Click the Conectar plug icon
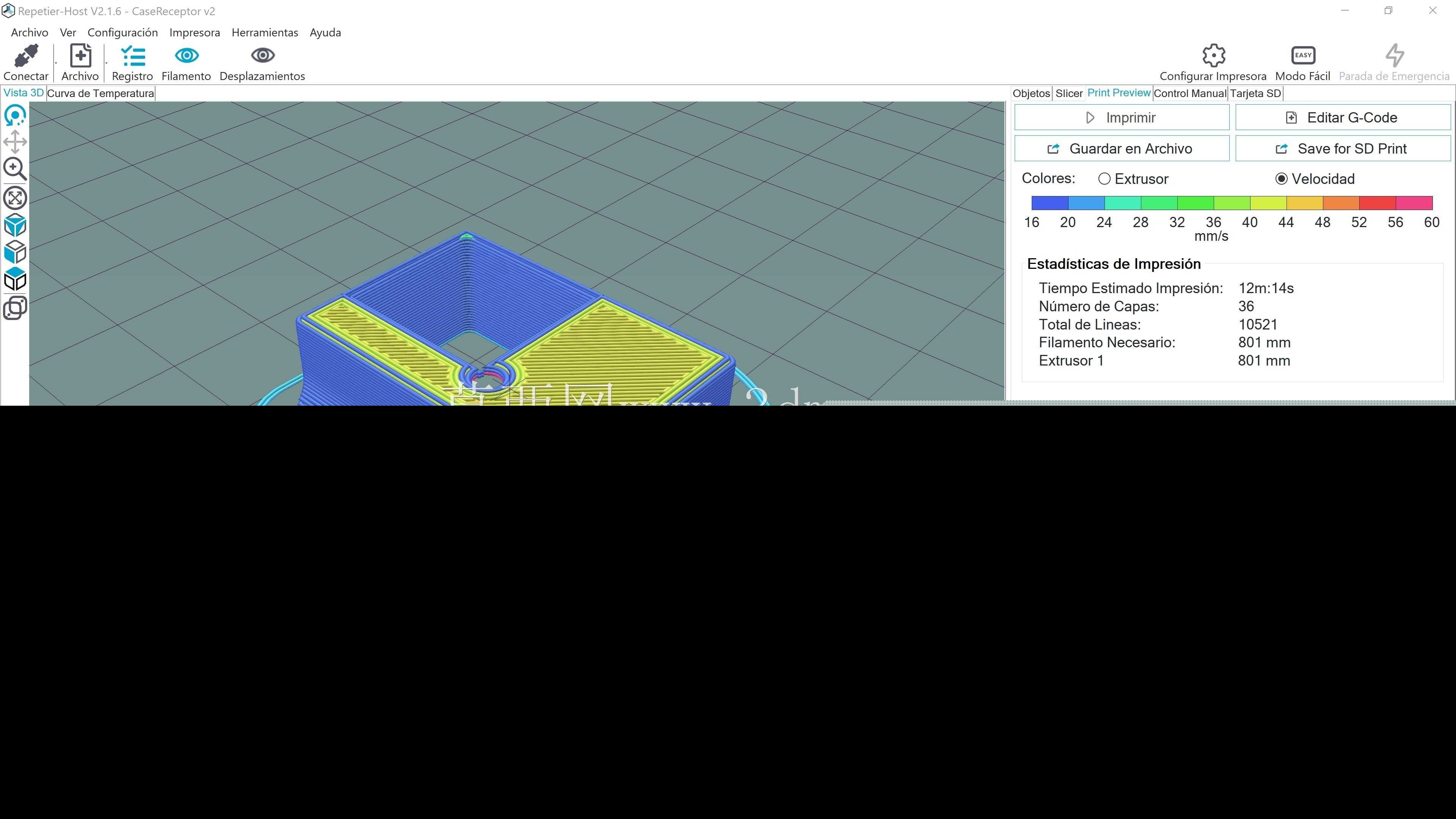1456x819 pixels. [x=26, y=56]
